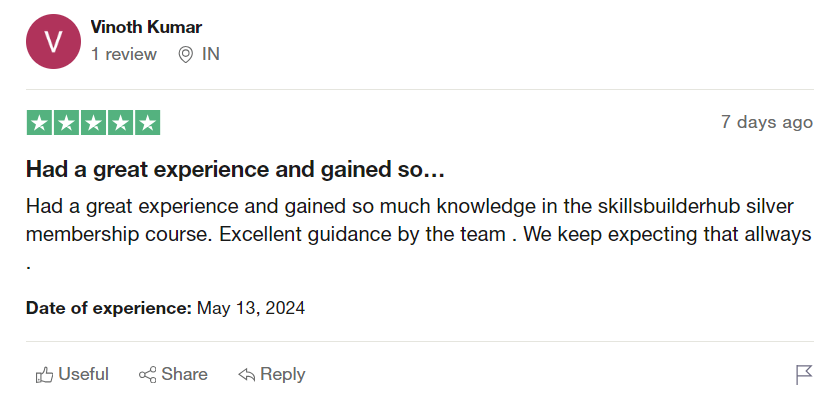
Task: Select the fifth green star
Action: 147,123
